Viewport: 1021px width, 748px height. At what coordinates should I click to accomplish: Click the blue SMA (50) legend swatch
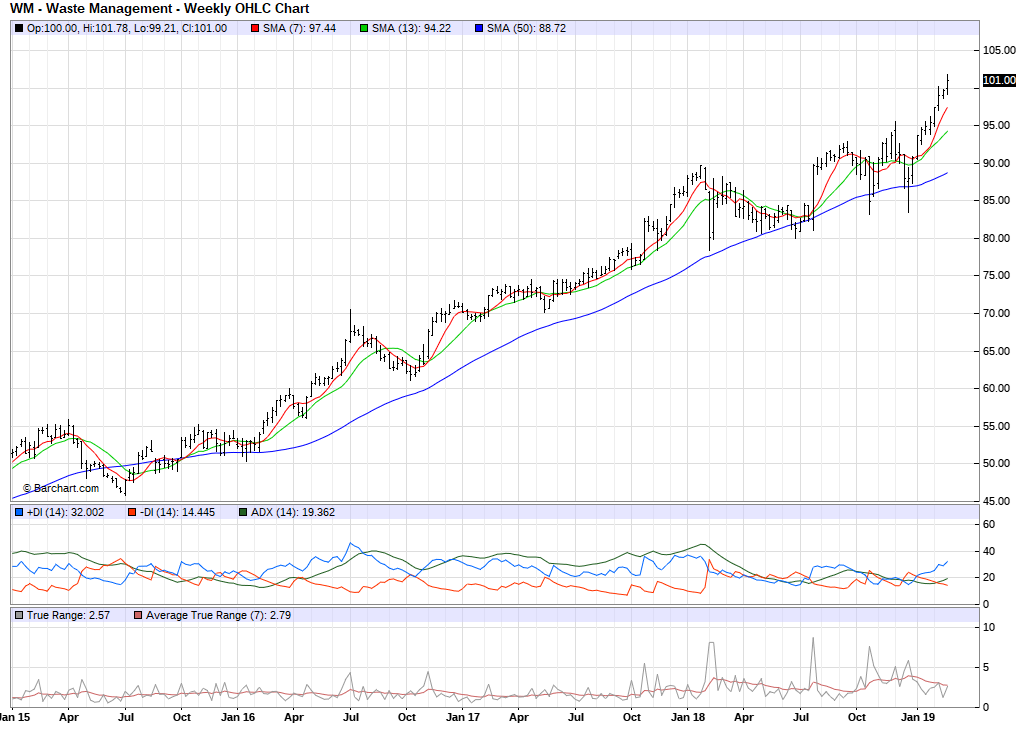tap(478, 28)
